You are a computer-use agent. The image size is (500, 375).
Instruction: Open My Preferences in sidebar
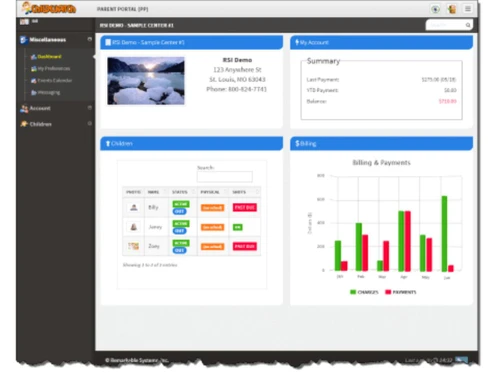click(x=54, y=69)
